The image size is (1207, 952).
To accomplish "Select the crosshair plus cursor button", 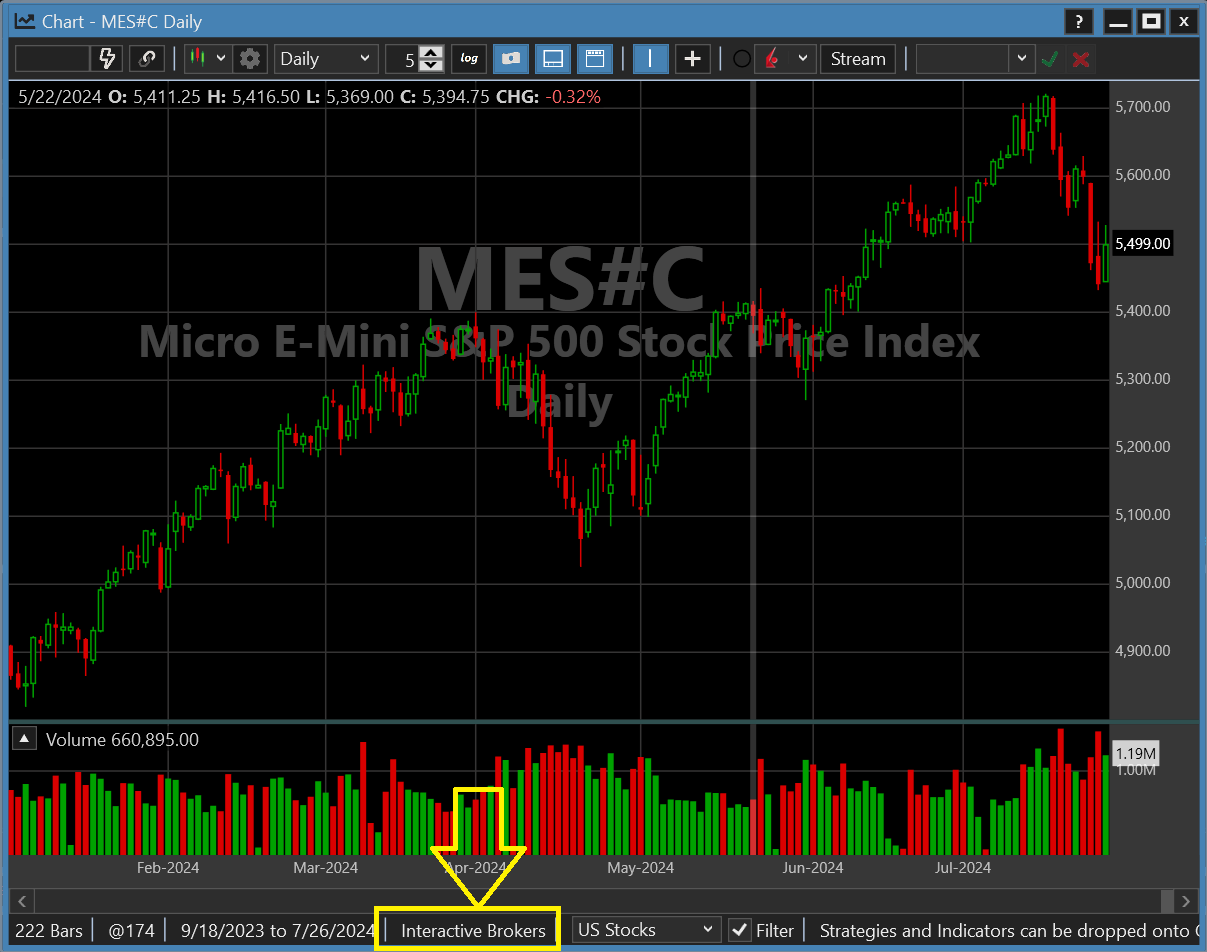I will 692,59.
